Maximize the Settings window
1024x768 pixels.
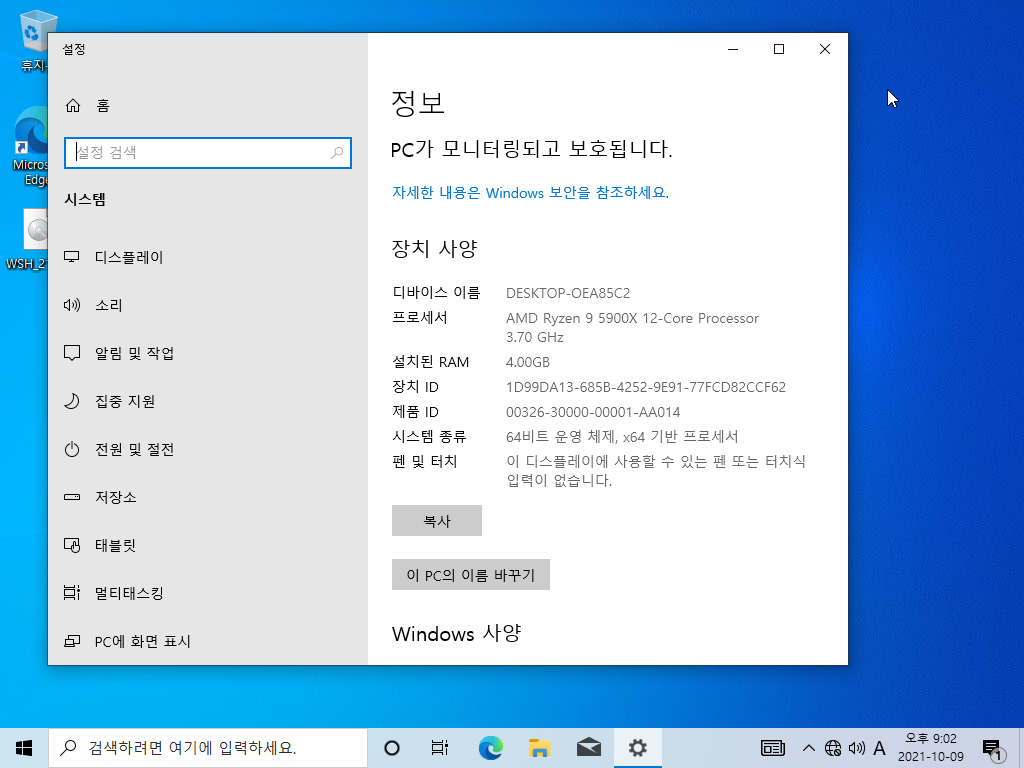[779, 49]
